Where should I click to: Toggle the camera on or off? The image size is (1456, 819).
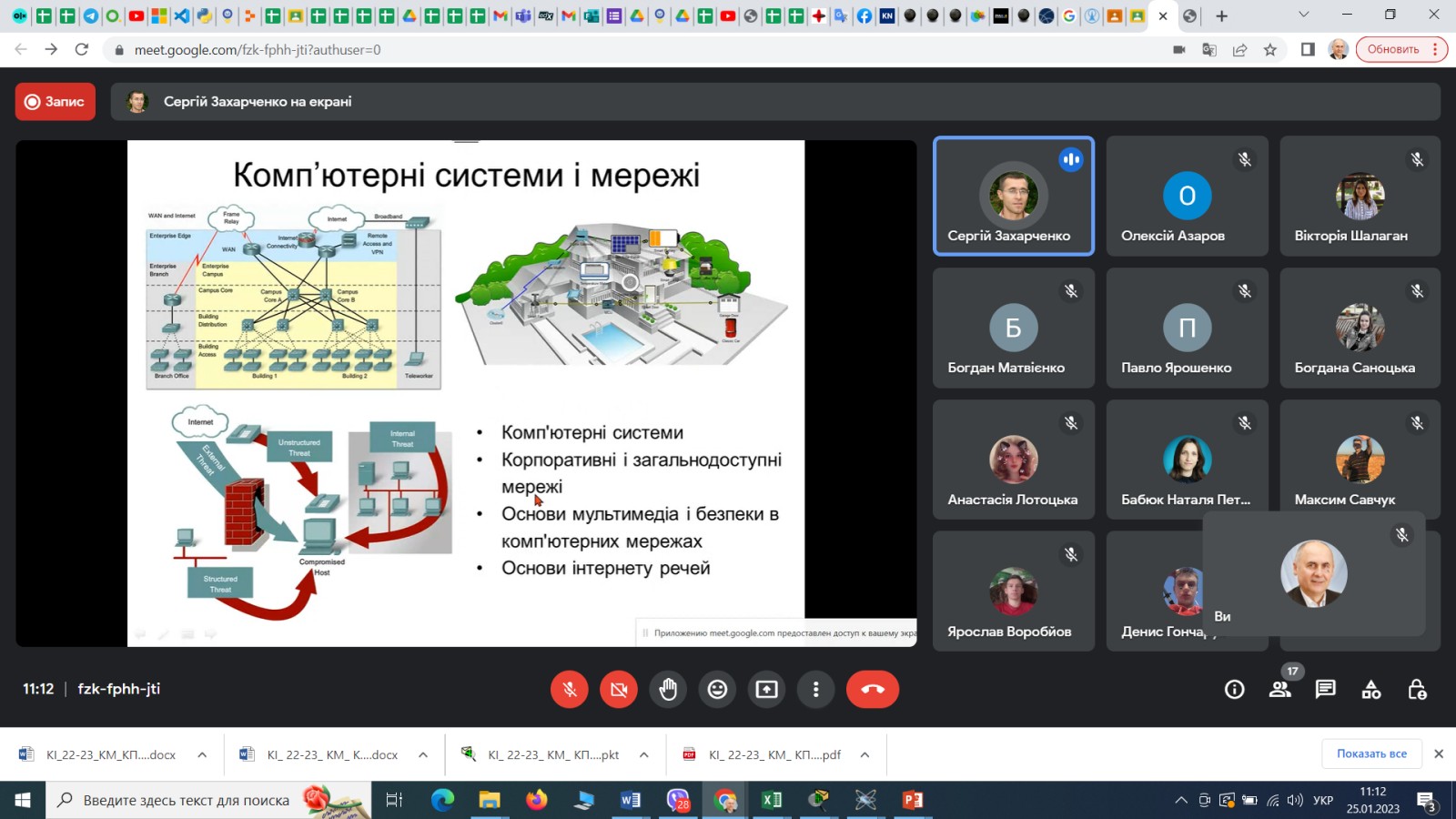[619, 690]
